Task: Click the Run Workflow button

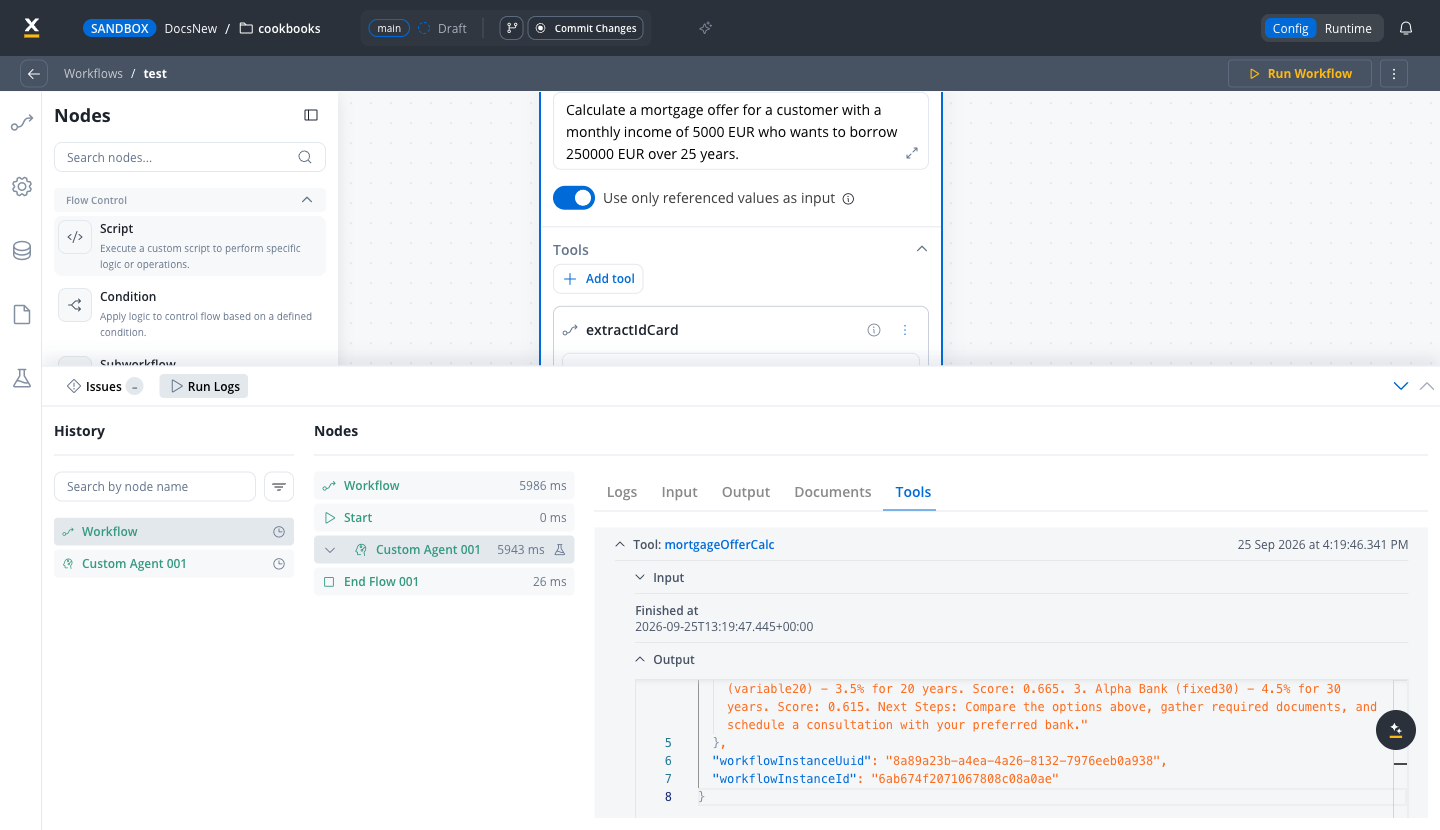Action: 1300,73
